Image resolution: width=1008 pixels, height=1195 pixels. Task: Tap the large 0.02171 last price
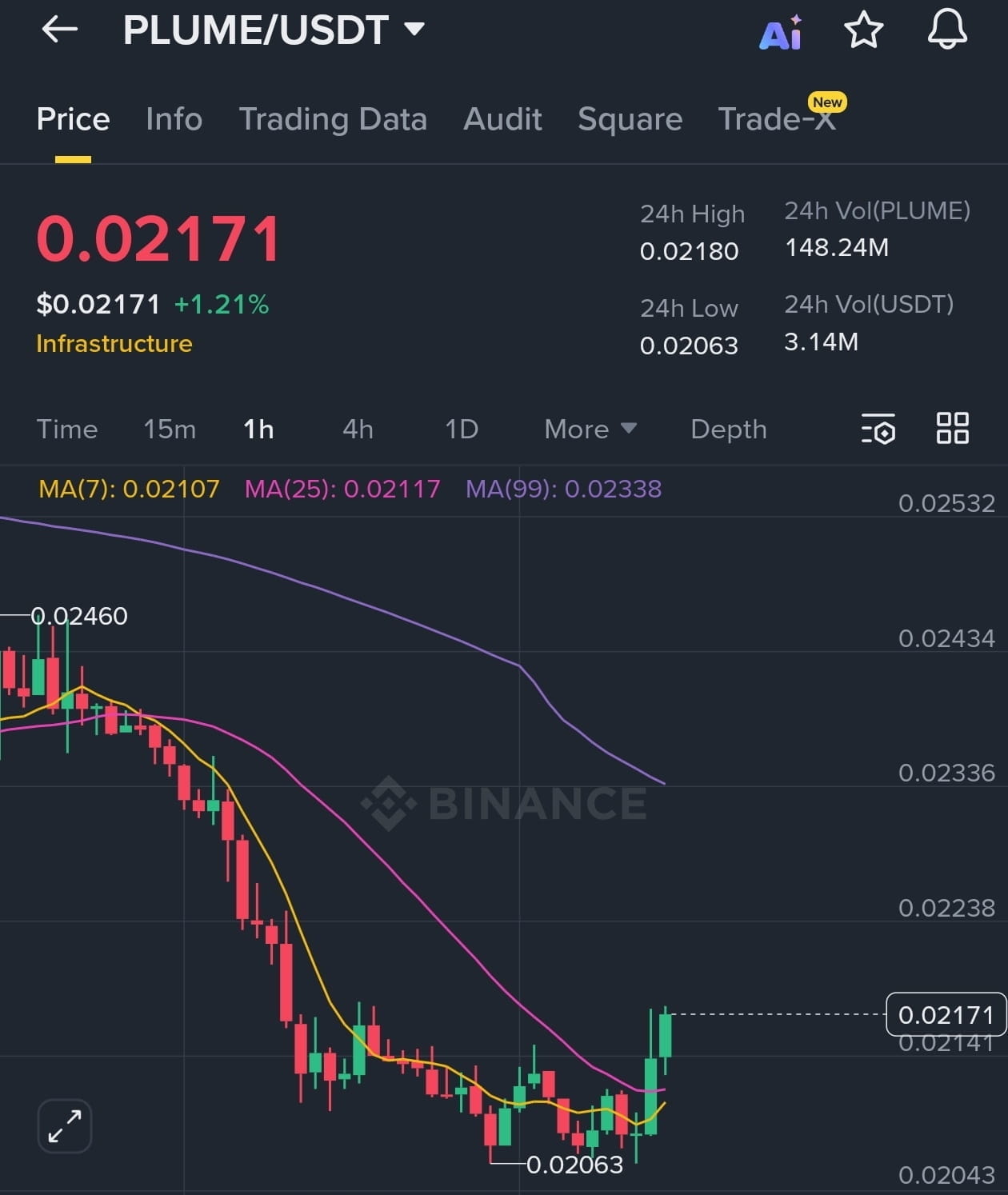pos(159,238)
